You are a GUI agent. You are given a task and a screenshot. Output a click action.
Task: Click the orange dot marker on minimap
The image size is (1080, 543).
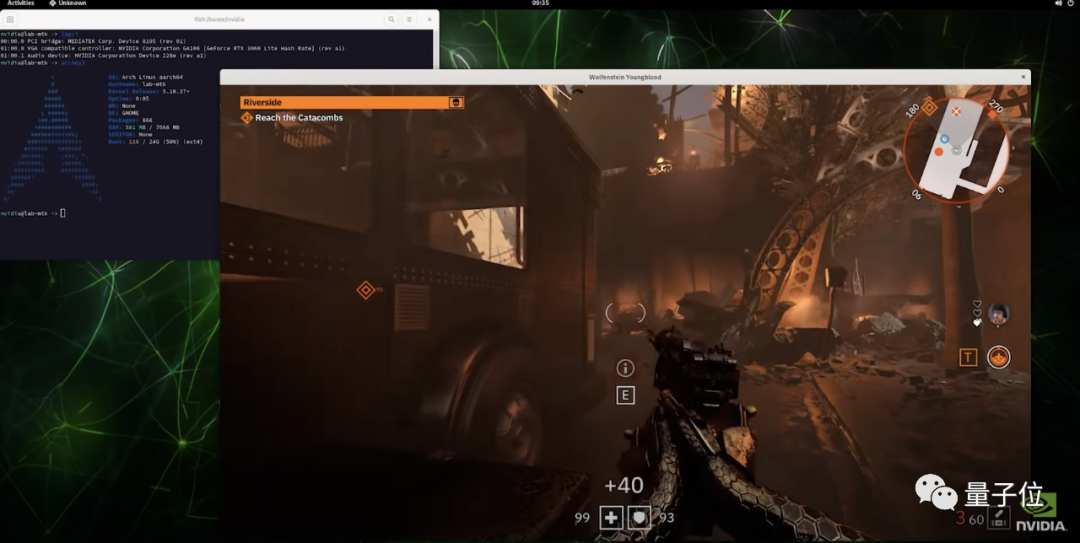[938, 152]
